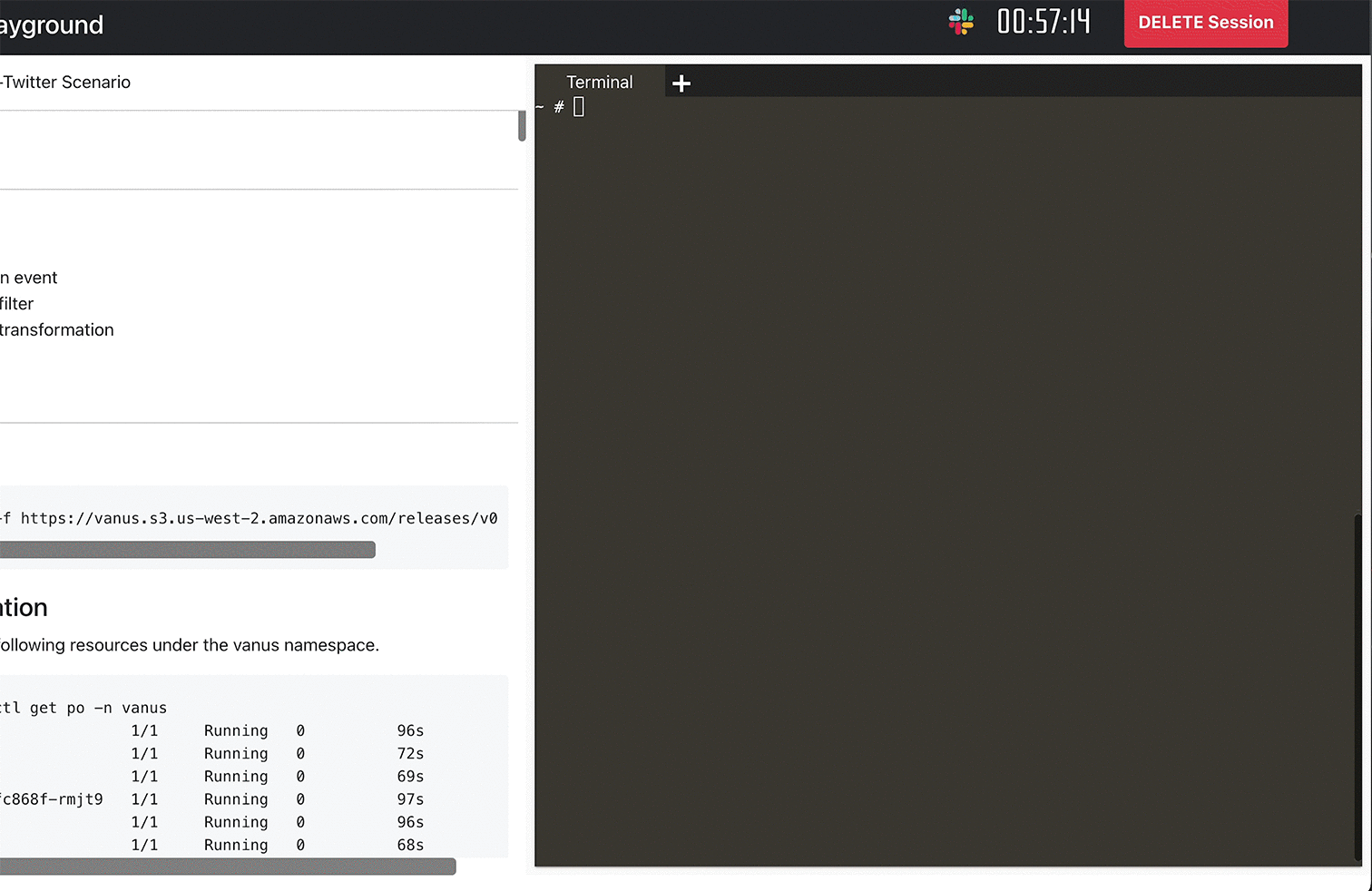Click the 'get po -n vanus' command line
This screenshot has width=1372, height=891.
pos(83,708)
